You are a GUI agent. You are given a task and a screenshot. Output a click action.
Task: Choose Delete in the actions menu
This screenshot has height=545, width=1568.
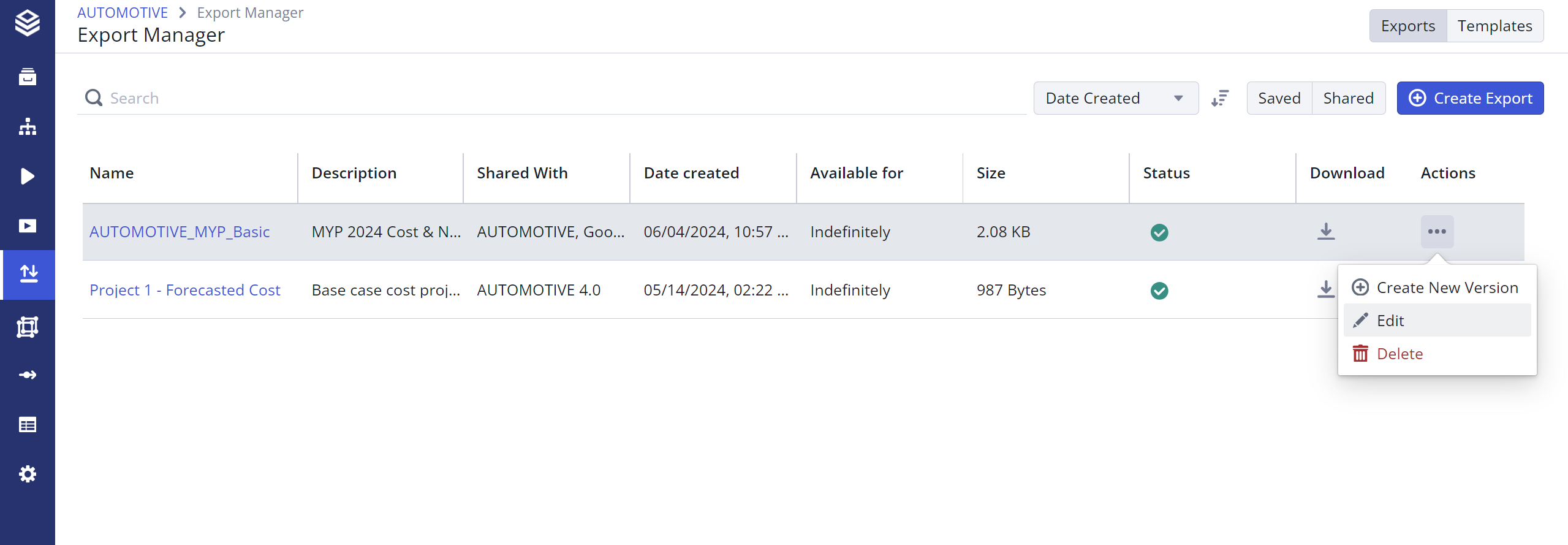1399,354
